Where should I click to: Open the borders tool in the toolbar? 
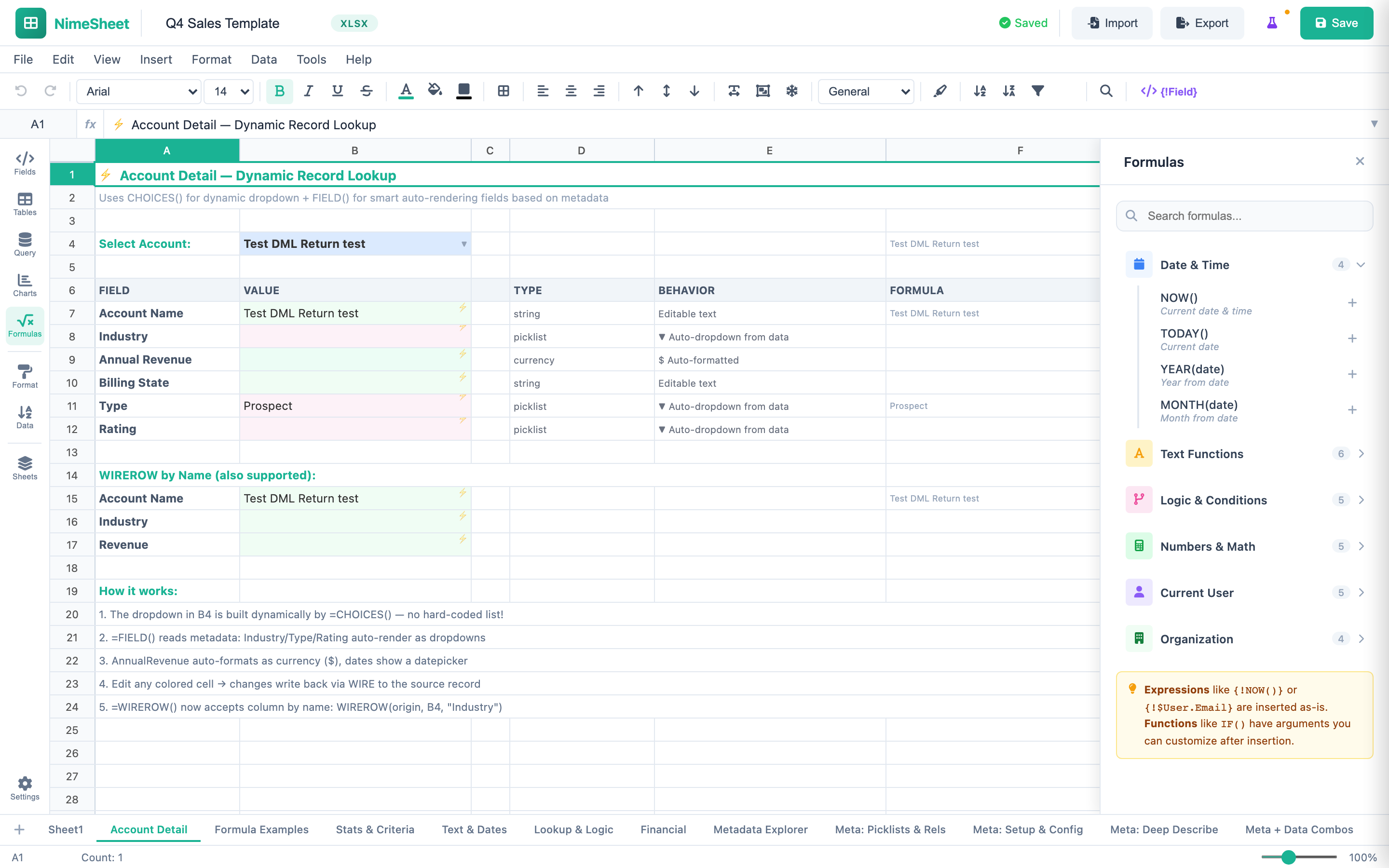504,91
